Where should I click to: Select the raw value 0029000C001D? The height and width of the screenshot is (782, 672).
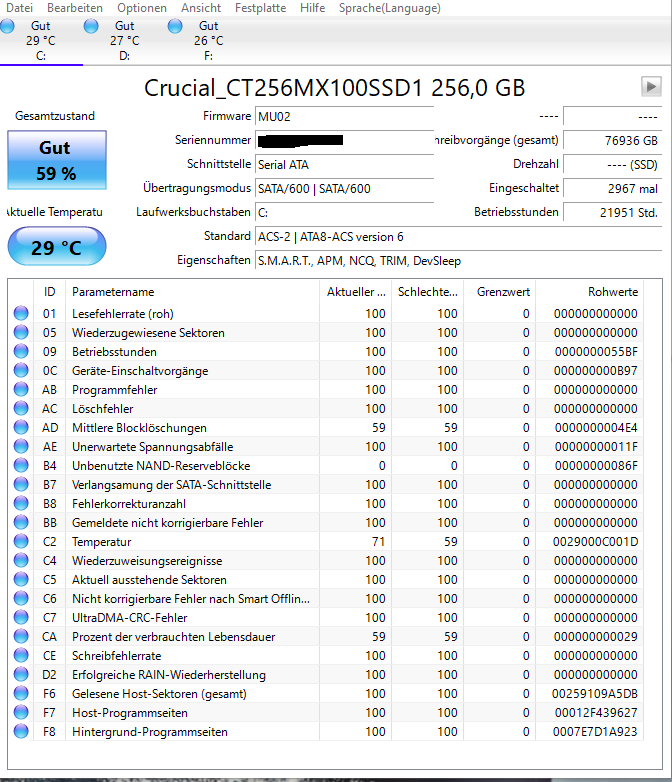coord(595,542)
